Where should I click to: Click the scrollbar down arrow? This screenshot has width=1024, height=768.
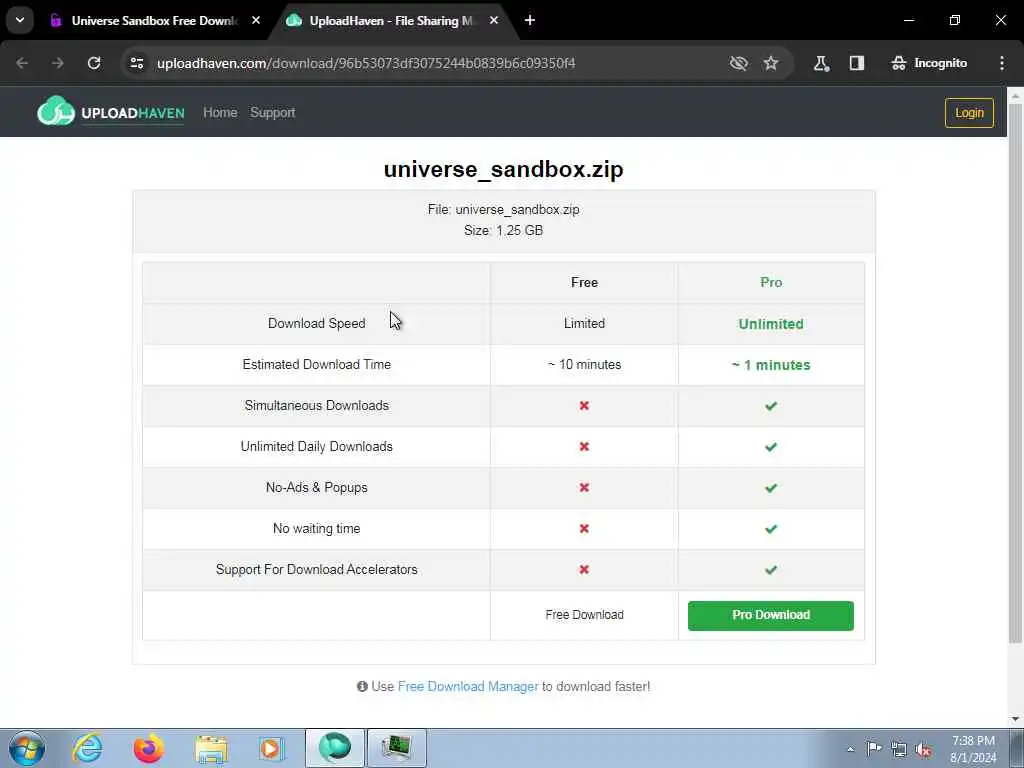point(1016,719)
